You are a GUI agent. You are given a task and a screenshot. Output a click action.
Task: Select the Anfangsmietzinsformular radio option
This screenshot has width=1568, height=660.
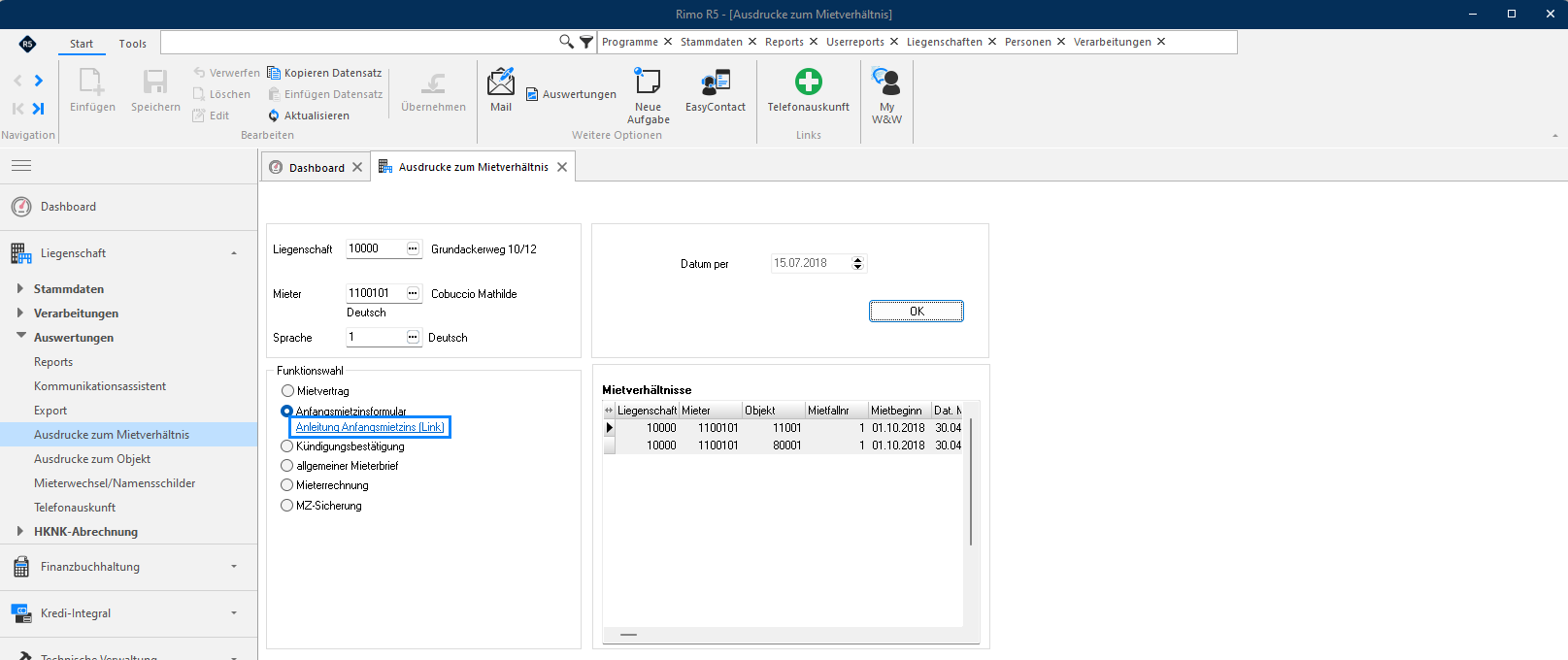[287, 412]
